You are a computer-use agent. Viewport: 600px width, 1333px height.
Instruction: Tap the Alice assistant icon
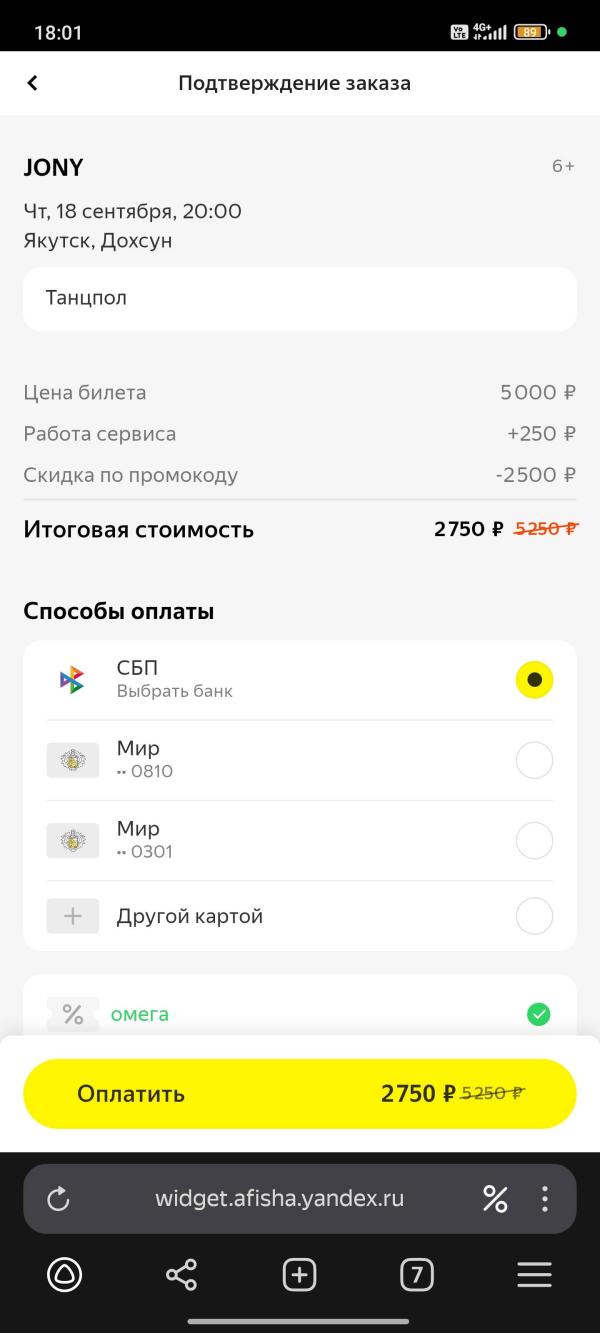[x=65, y=1275]
